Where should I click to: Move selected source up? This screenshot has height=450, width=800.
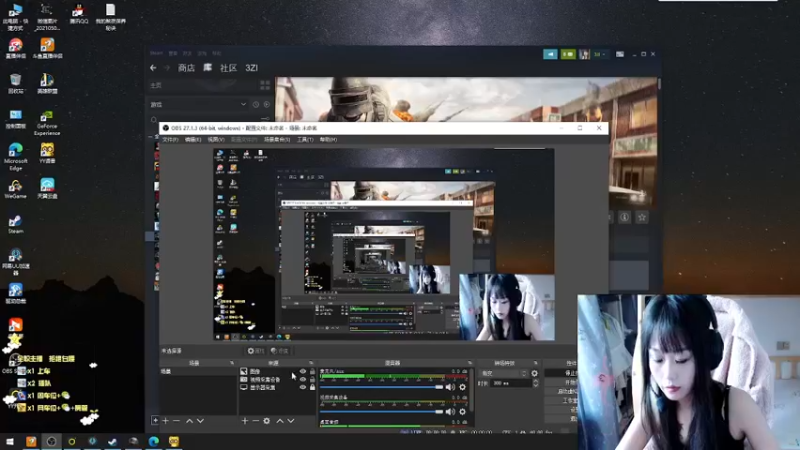(280, 421)
